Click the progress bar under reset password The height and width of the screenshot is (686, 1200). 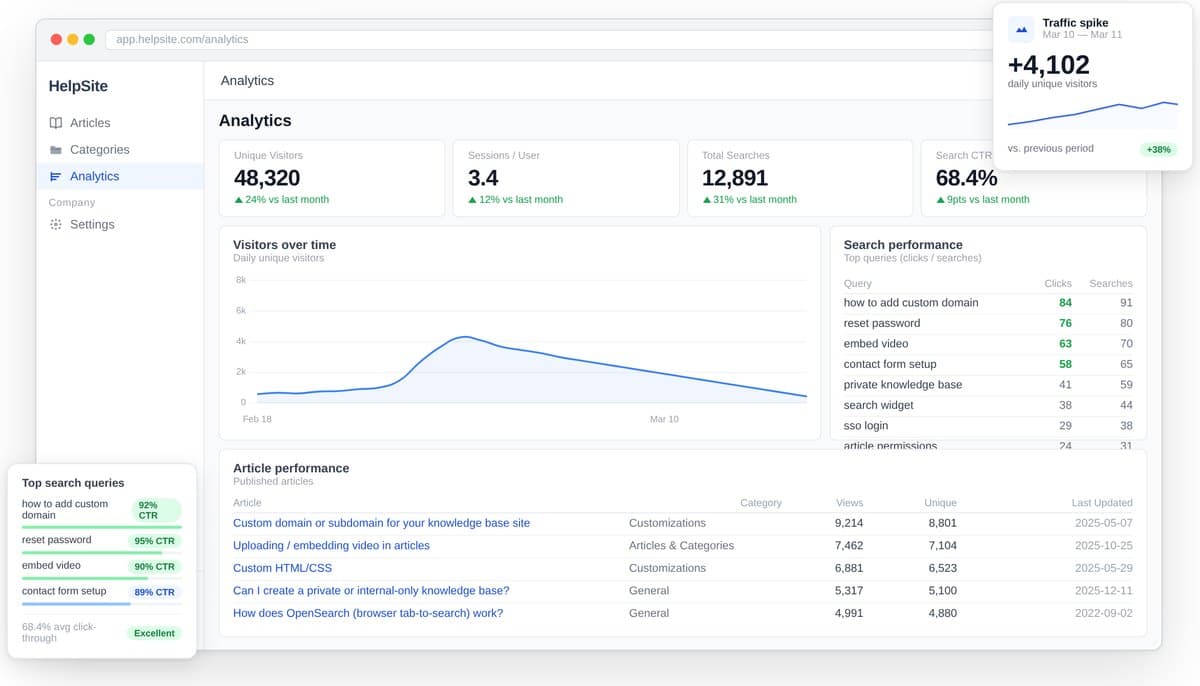(102, 552)
